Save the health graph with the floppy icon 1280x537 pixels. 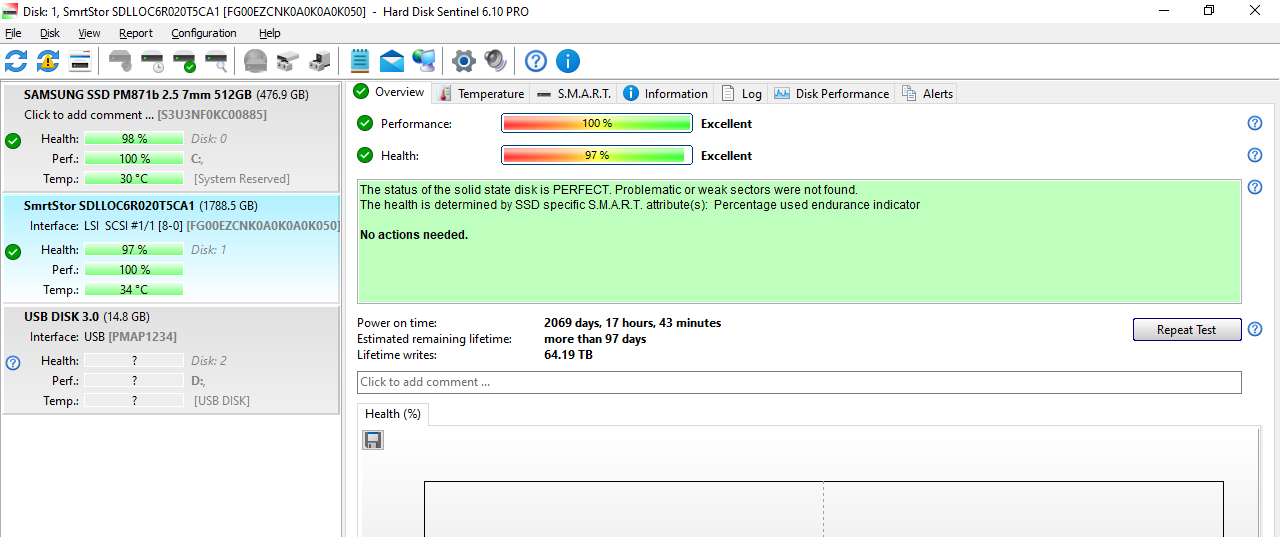click(373, 440)
